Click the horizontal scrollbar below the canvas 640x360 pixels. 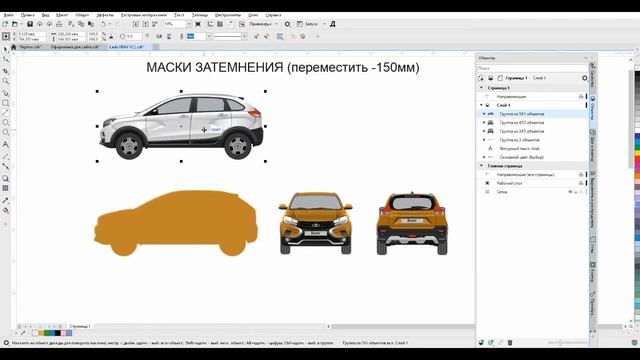[402, 327]
